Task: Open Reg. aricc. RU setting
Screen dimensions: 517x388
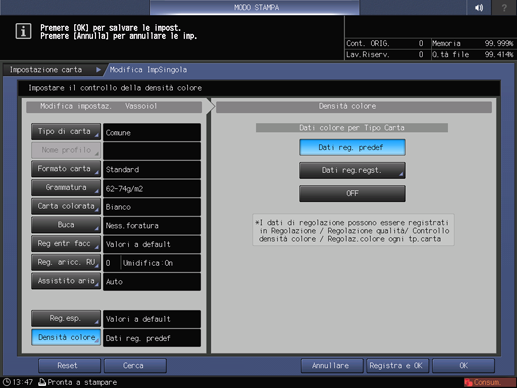Action: click(x=66, y=262)
